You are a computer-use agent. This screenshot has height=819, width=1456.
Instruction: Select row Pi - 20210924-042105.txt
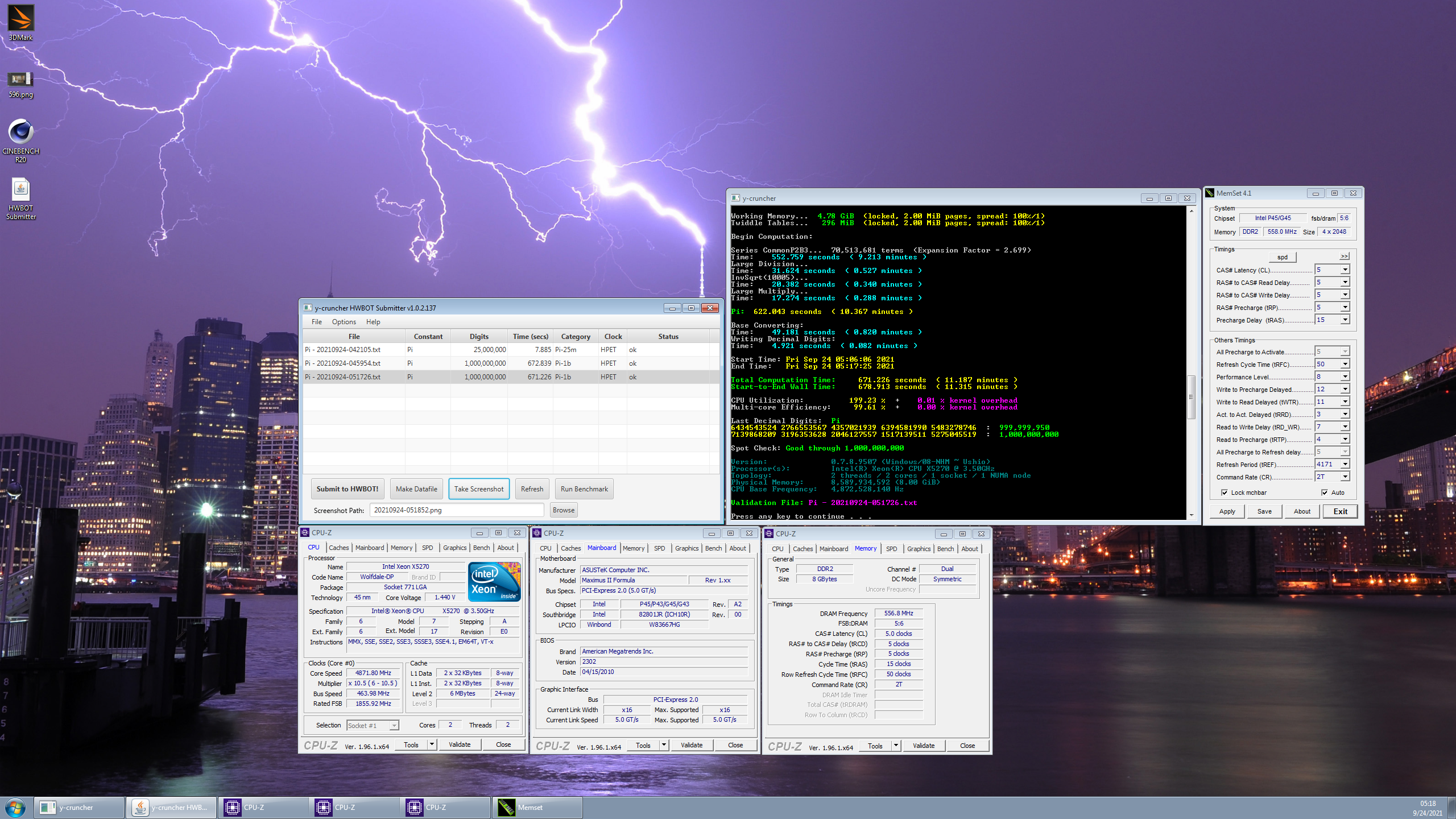coord(511,350)
